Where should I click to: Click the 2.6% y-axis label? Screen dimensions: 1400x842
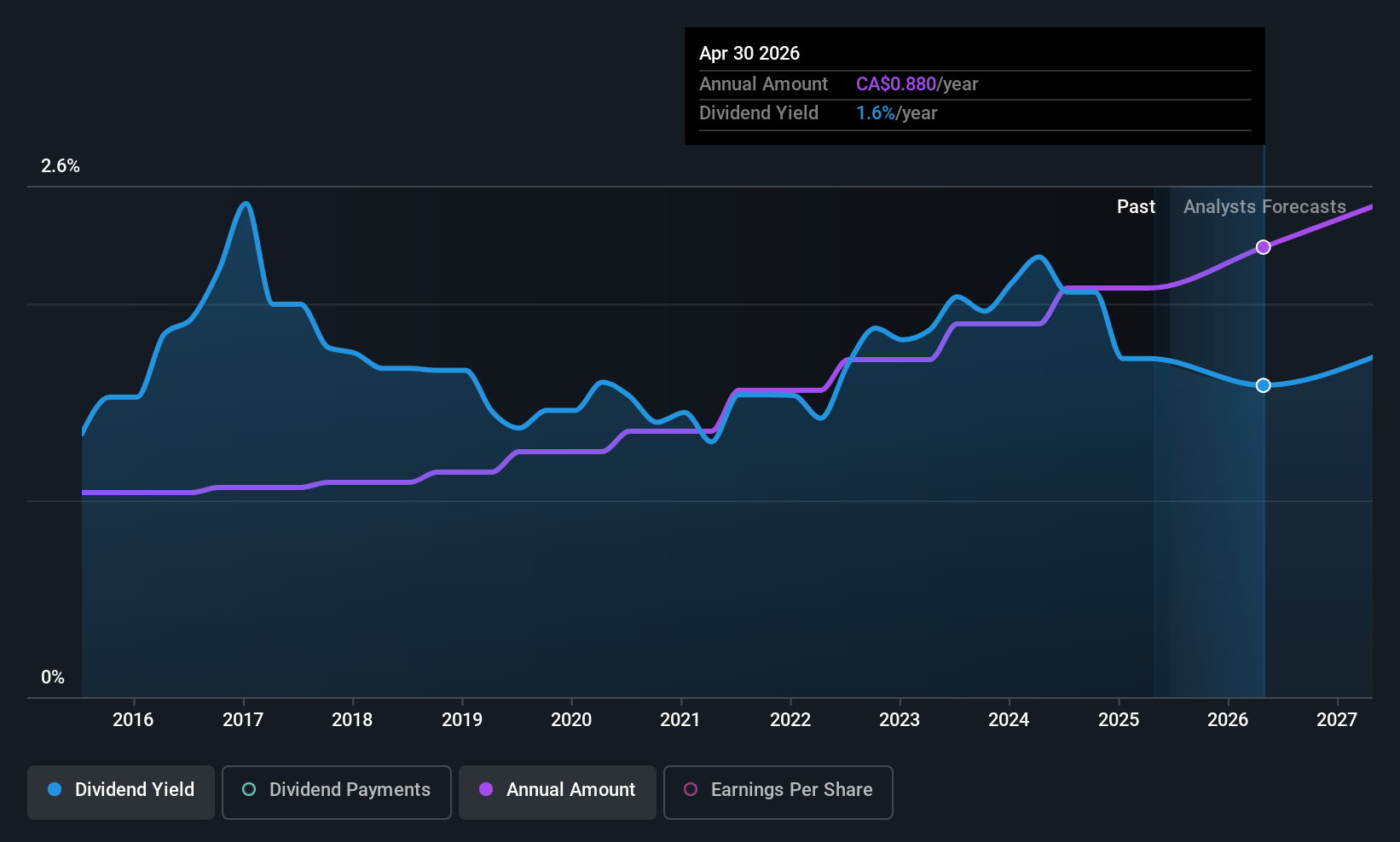61,166
